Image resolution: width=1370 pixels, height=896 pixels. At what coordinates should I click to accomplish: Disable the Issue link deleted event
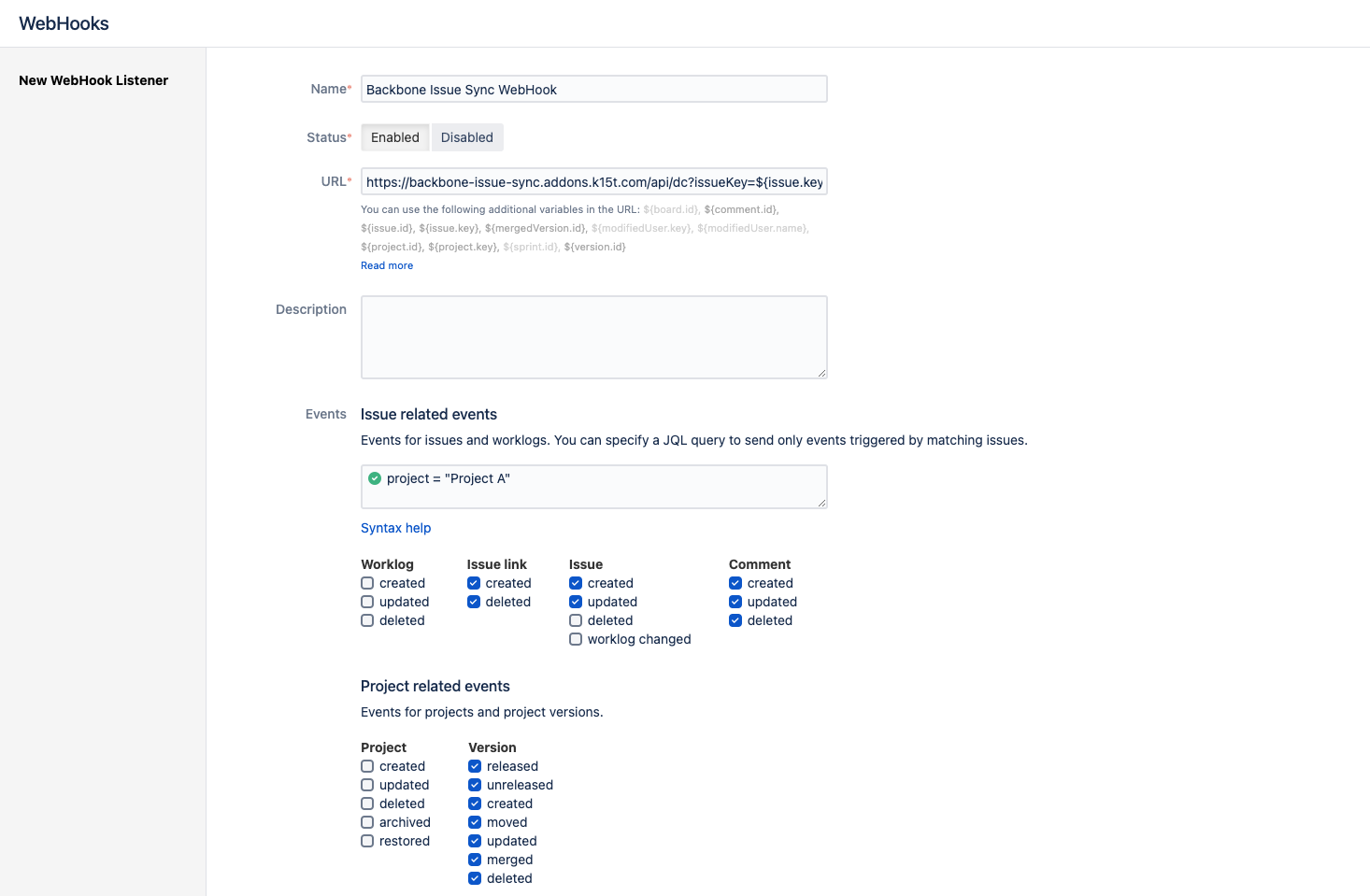[474, 602]
